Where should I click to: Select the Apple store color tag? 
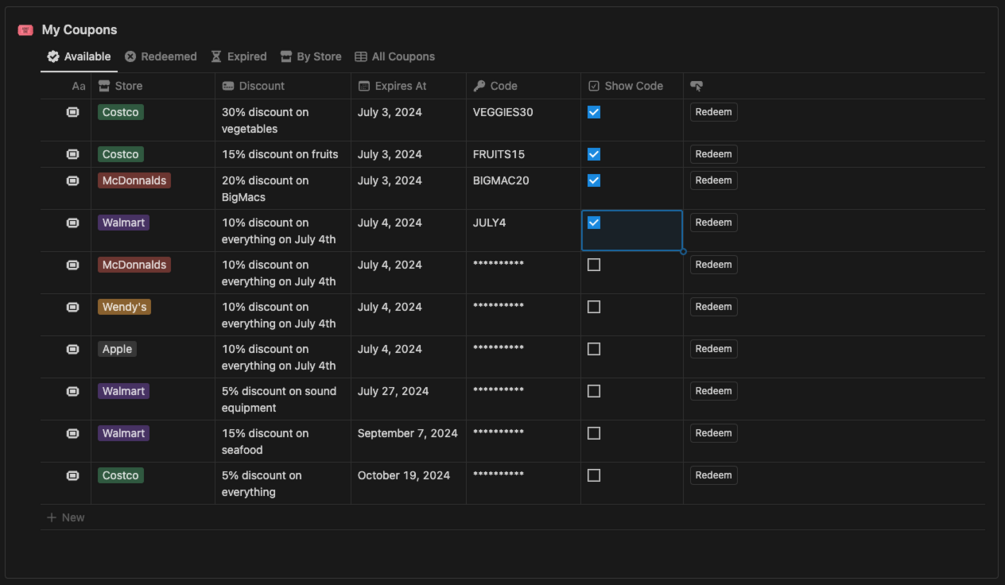(x=117, y=349)
